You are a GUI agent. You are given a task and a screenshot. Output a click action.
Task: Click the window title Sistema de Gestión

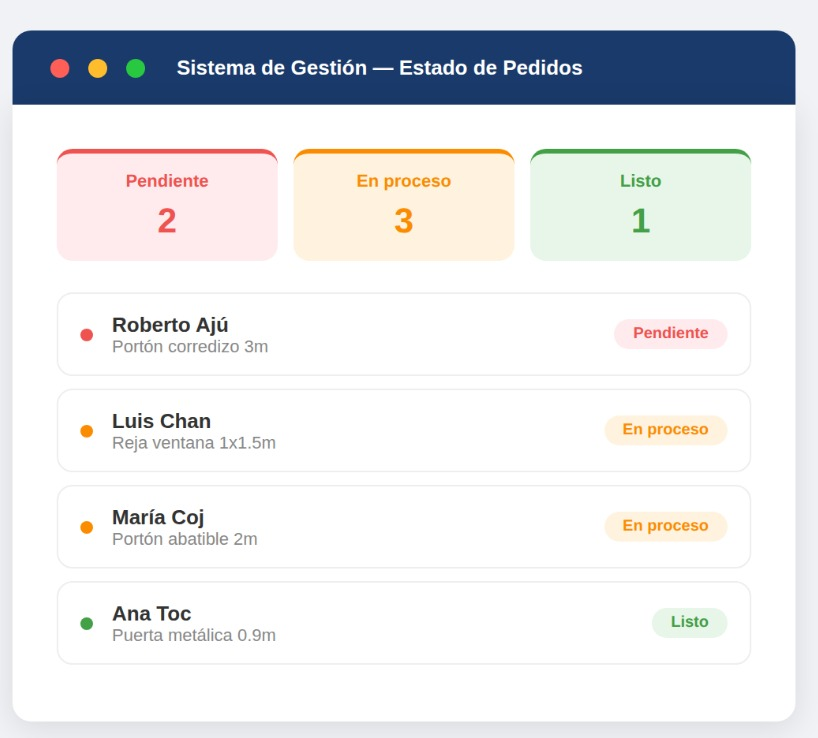tap(379, 68)
